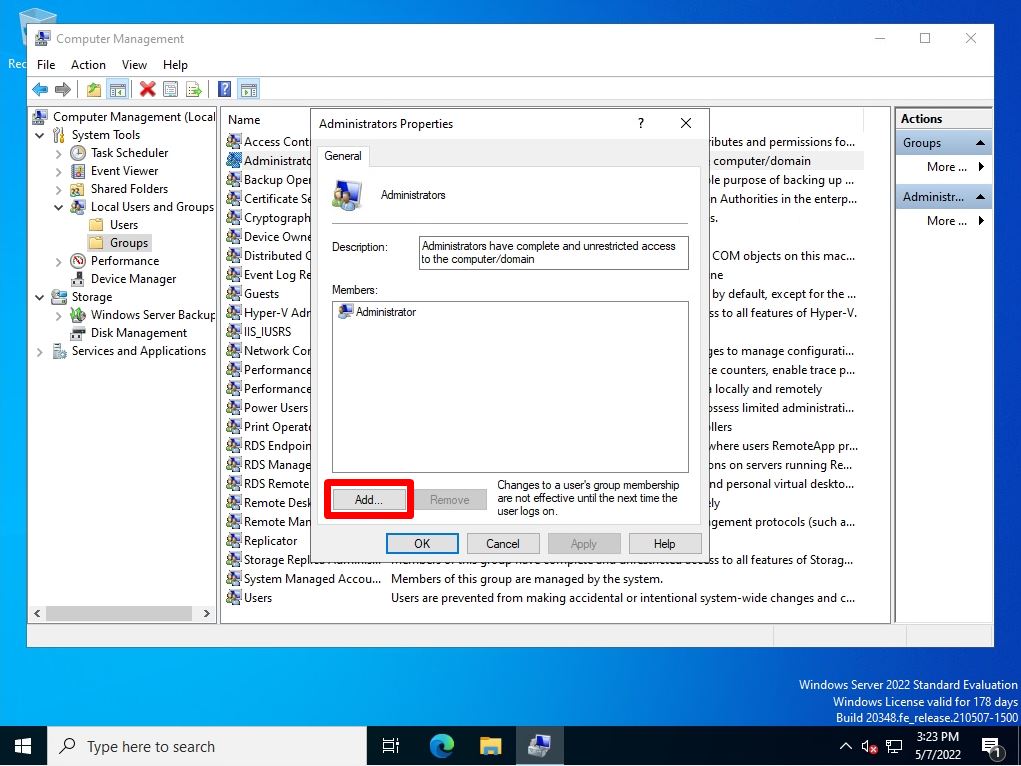Select the Disk Management icon
The height and width of the screenshot is (766, 1021).
(x=78, y=333)
